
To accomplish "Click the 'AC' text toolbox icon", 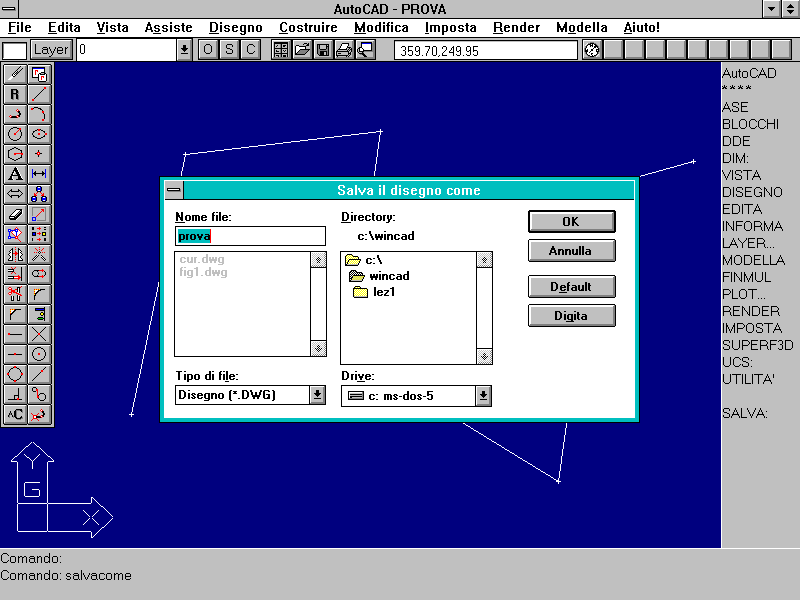I will coord(15,414).
